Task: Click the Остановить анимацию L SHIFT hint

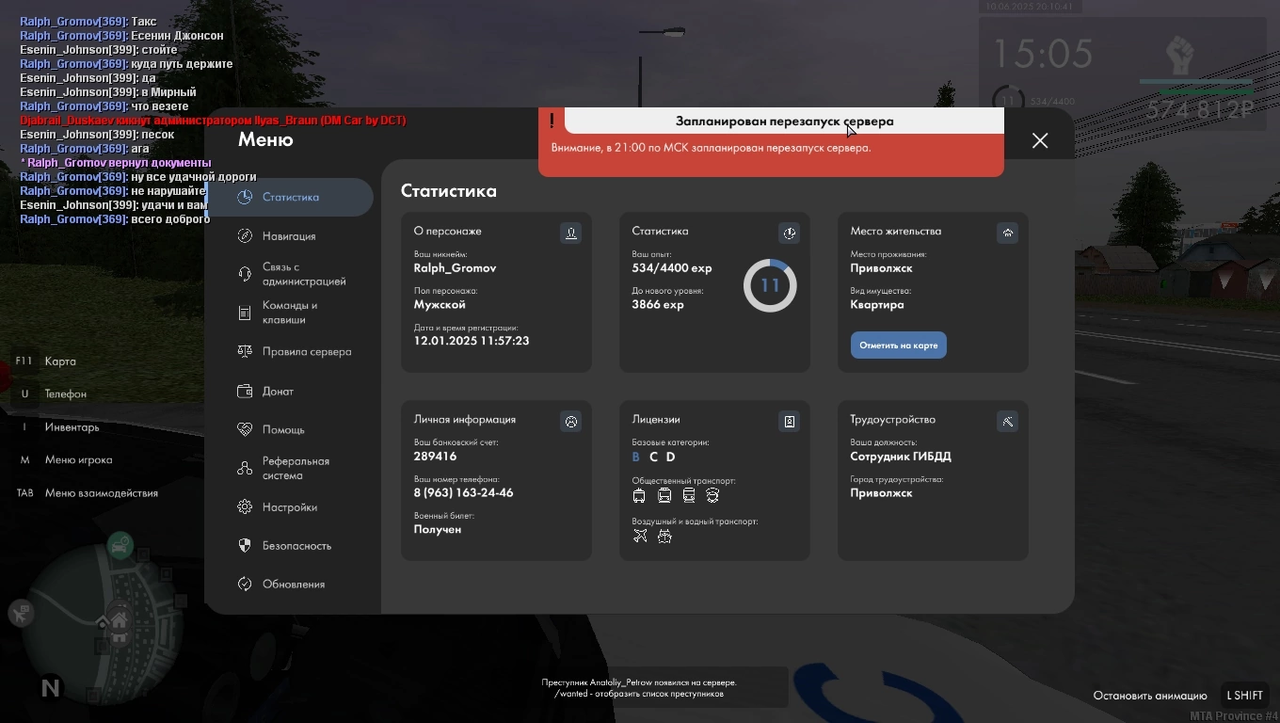Action: tap(1182, 695)
